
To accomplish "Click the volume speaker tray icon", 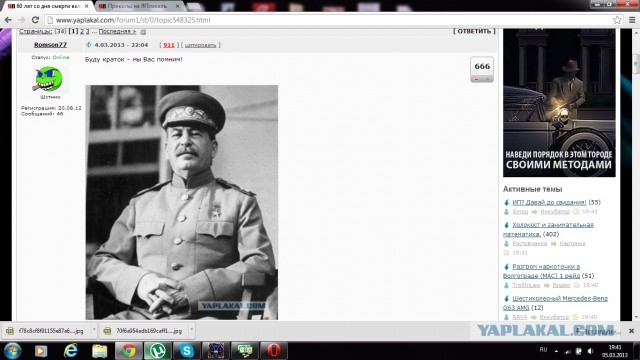I will pos(590,351).
